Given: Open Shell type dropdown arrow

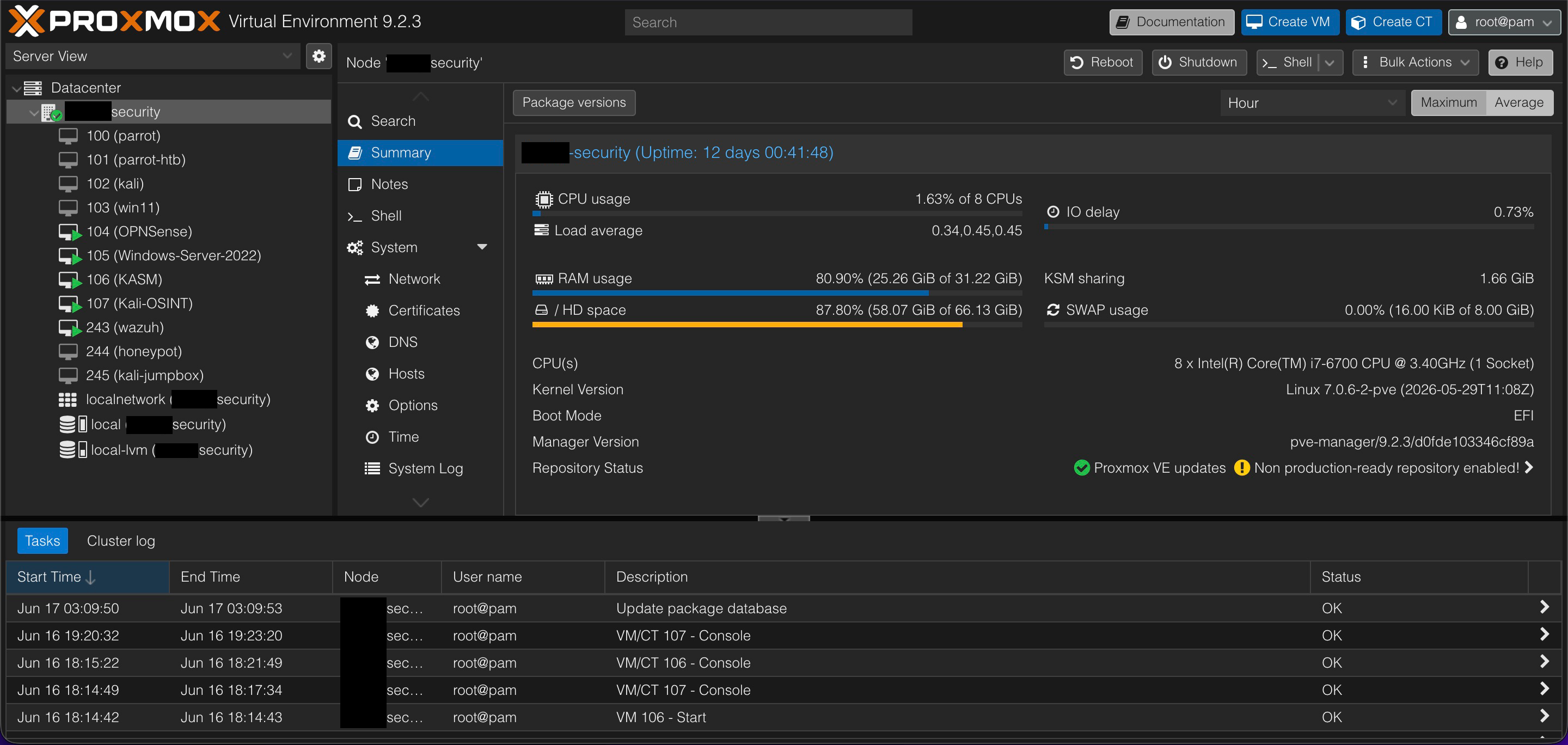Looking at the screenshot, I should (x=1330, y=63).
